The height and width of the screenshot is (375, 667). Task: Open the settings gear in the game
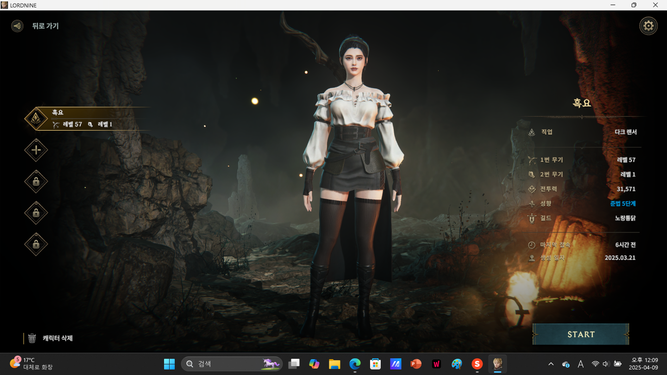(648, 26)
